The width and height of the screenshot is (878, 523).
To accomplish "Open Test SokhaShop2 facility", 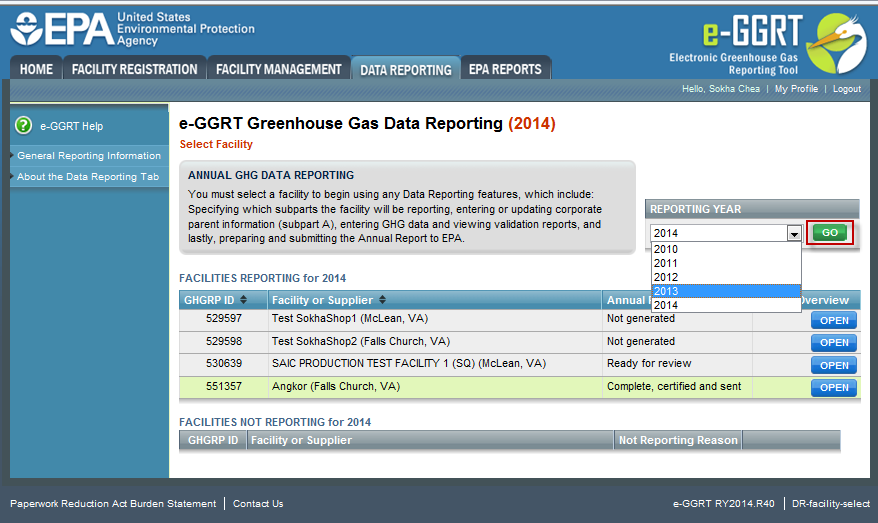I will (834, 343).
